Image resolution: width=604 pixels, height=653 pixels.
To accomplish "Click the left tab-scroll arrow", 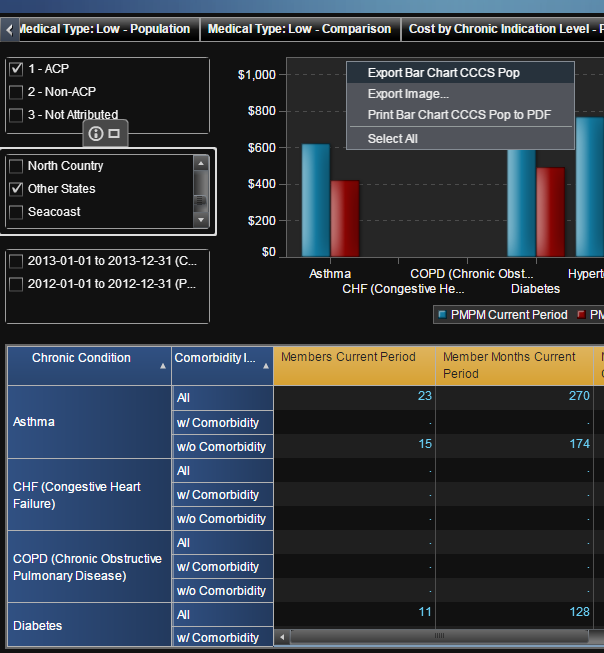I will (x=10, y=30).
